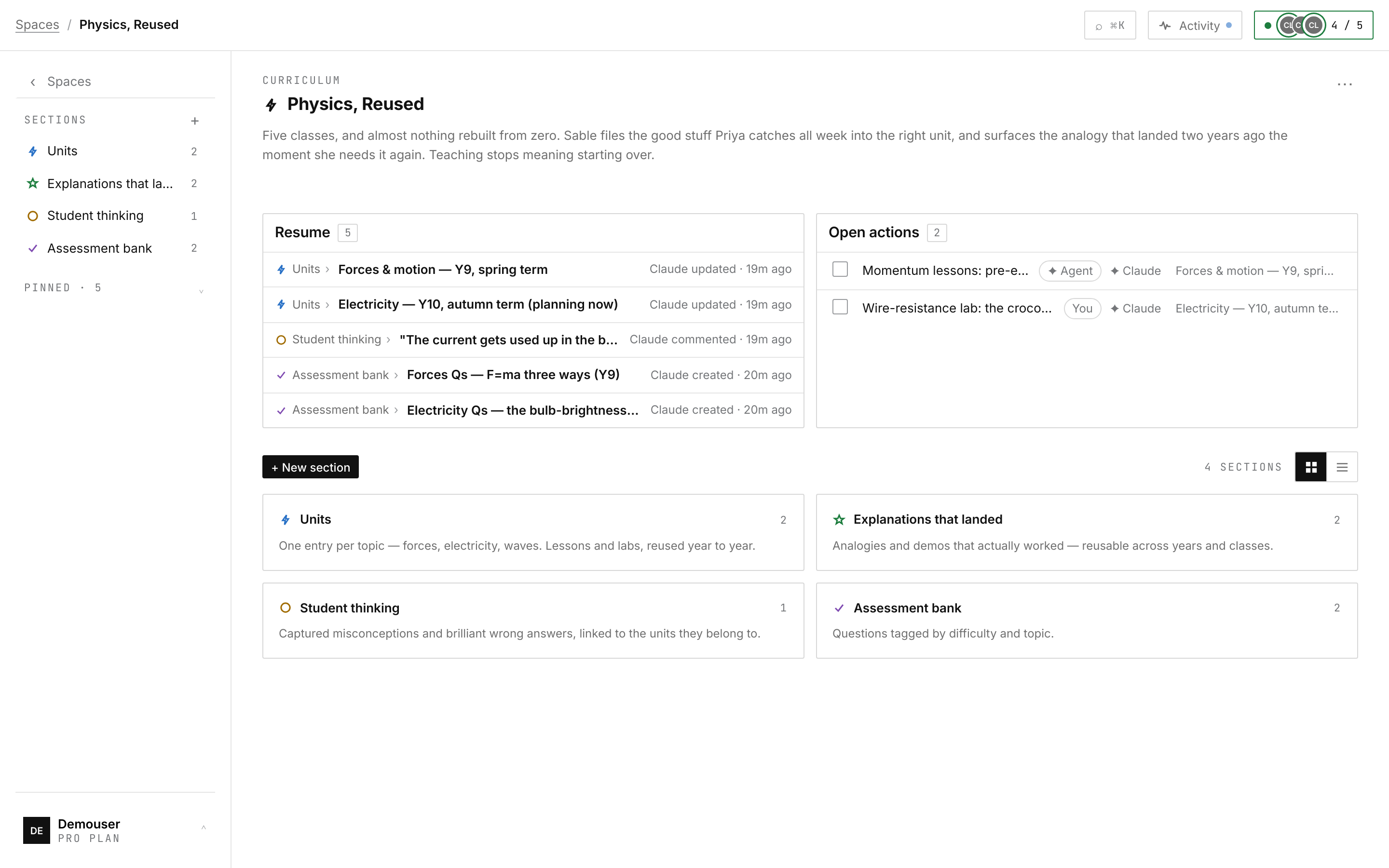This screenshot has height=868, width=1389.
Task: Click Assessment bank breadcrumb in Forces Qs row
Action: click(x=340, y=376)
